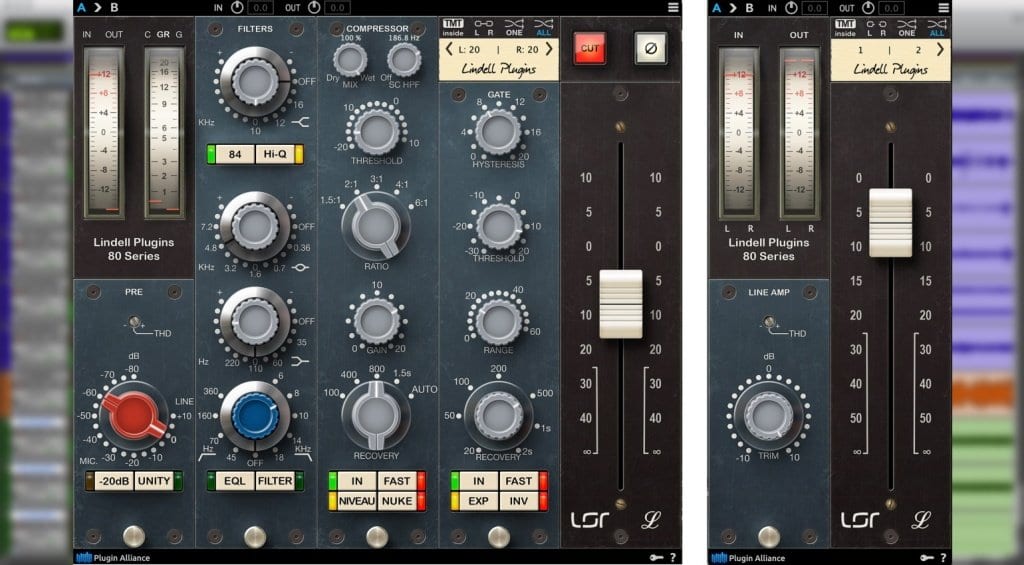Image resolution: width=1024 pixels, height=565 pixels.
Task: Click the compressor MIX knob
Action: [x=351, y=60]
